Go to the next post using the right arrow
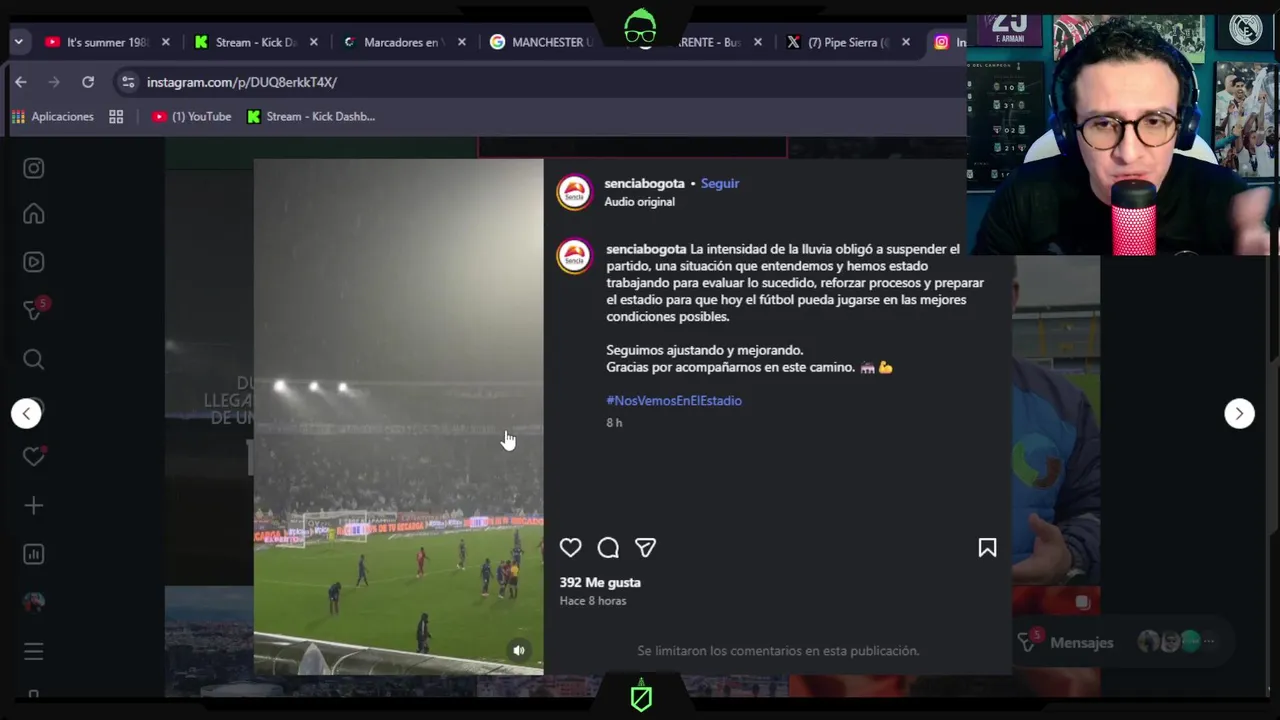The width and height of the screenshot is (1280, 720). tap(1239, 413)
